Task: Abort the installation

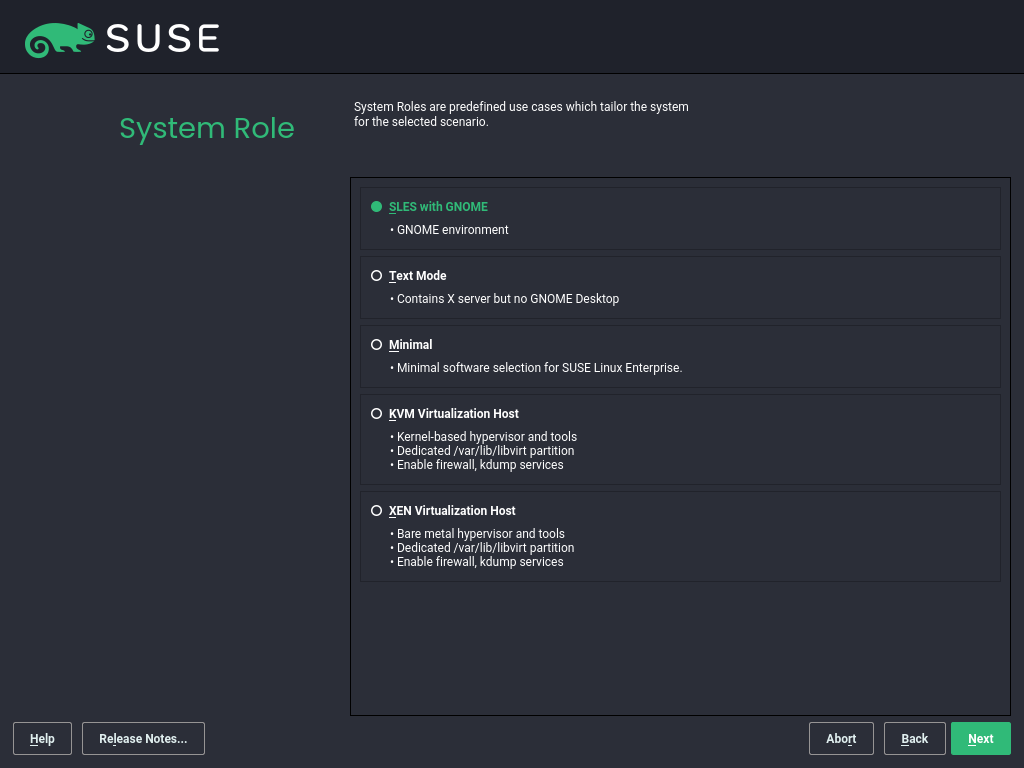Action: point(841,739)
